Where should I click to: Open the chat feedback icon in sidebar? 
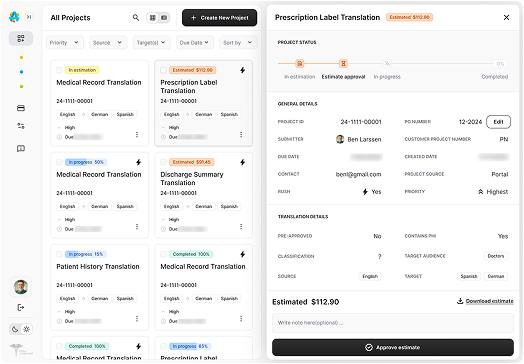coord(21,148)
